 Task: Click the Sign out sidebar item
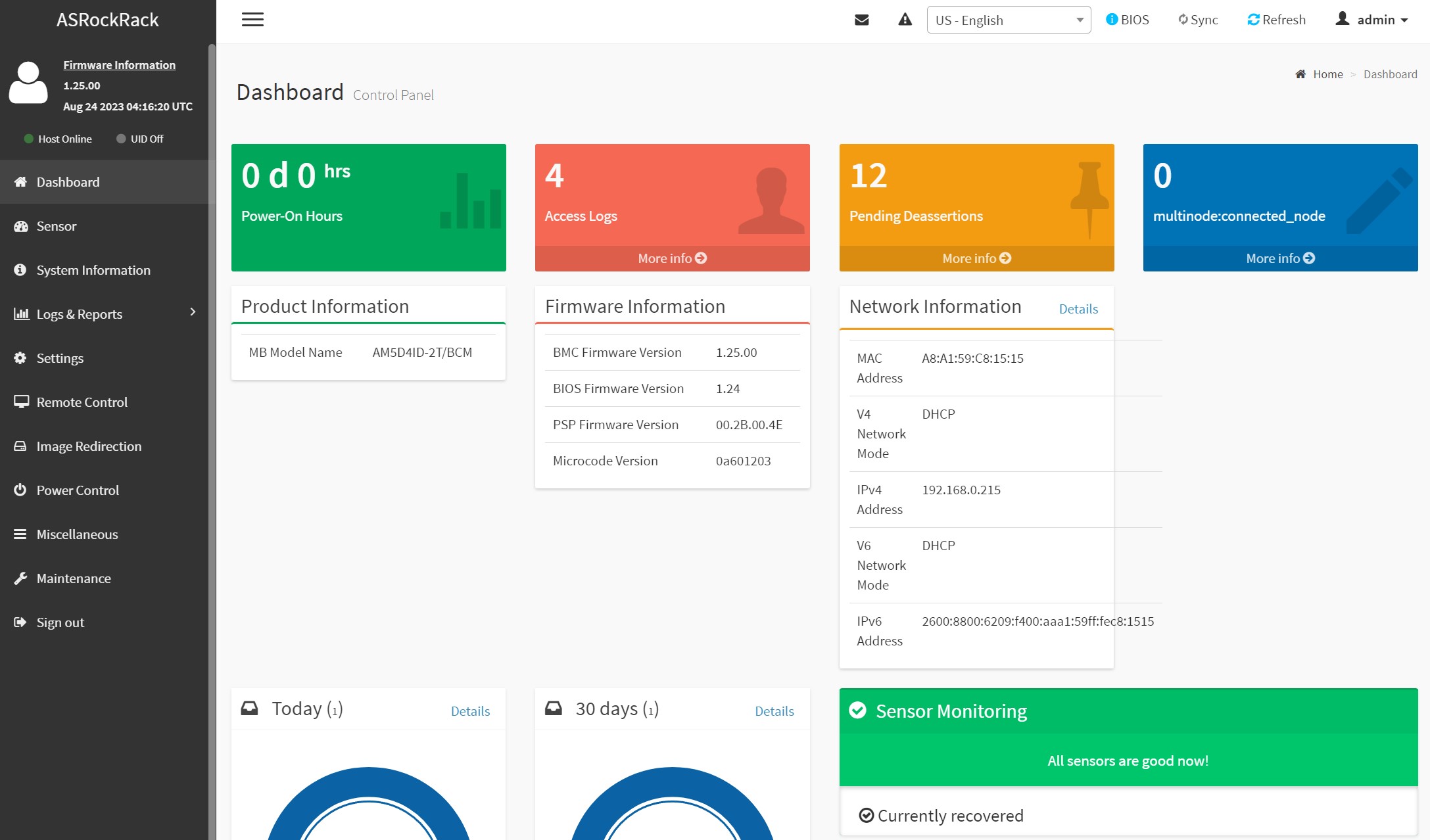point(60,622)
